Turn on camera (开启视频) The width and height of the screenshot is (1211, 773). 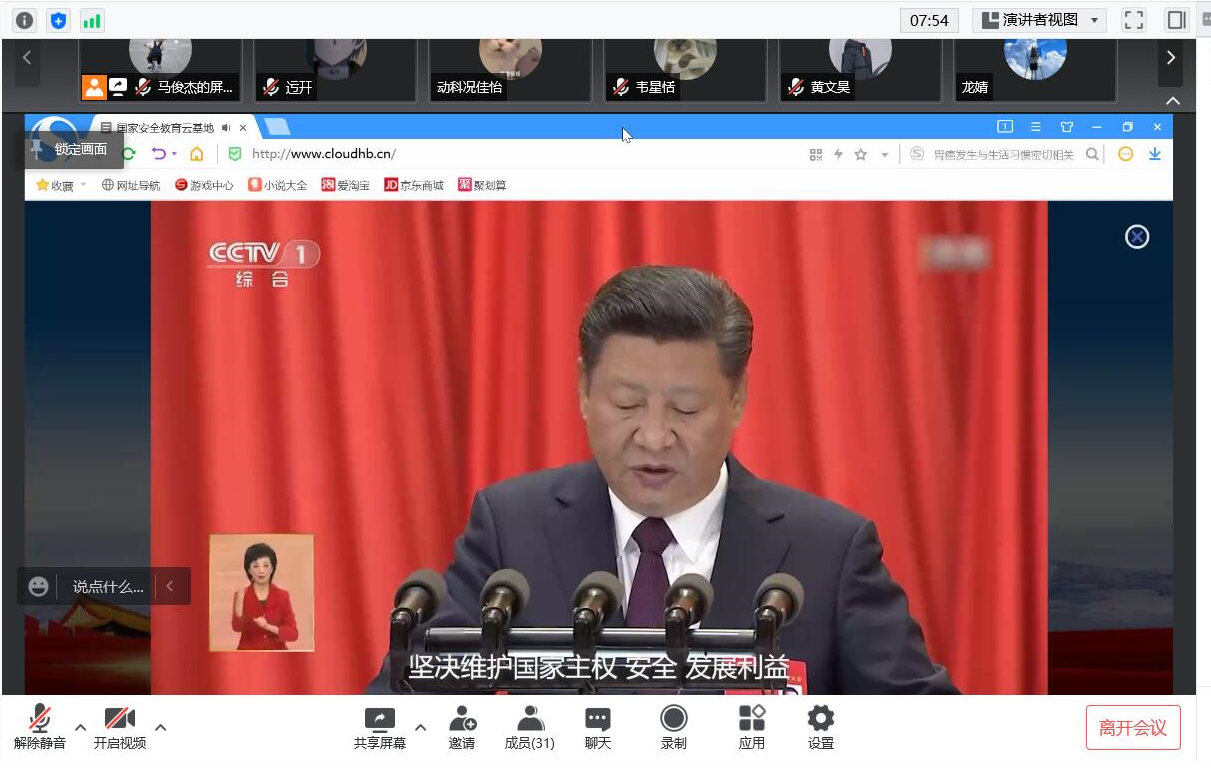coord(120,727)
